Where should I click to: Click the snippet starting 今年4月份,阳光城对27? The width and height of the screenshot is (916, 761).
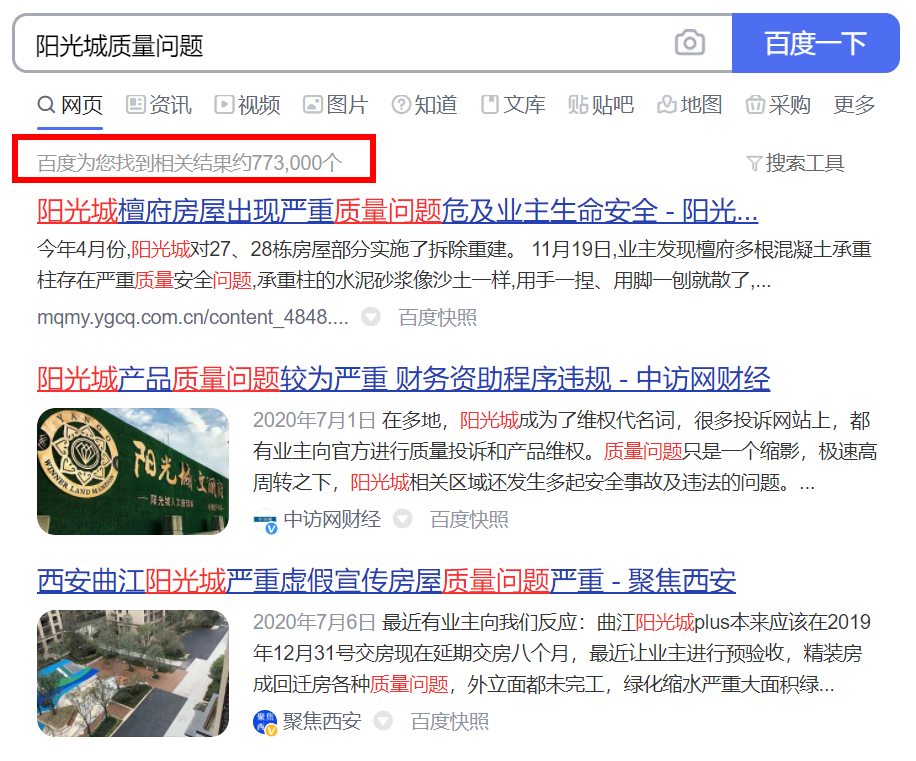click(454, 265)
